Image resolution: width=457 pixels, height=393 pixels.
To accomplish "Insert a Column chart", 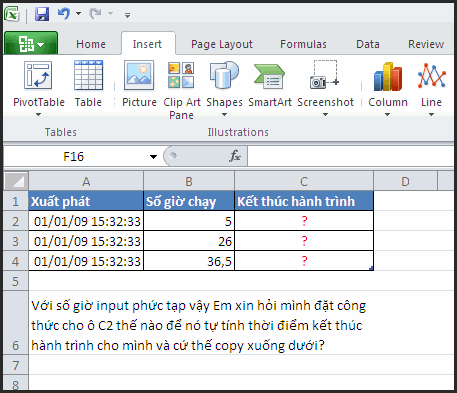I will tap(388, 83).
